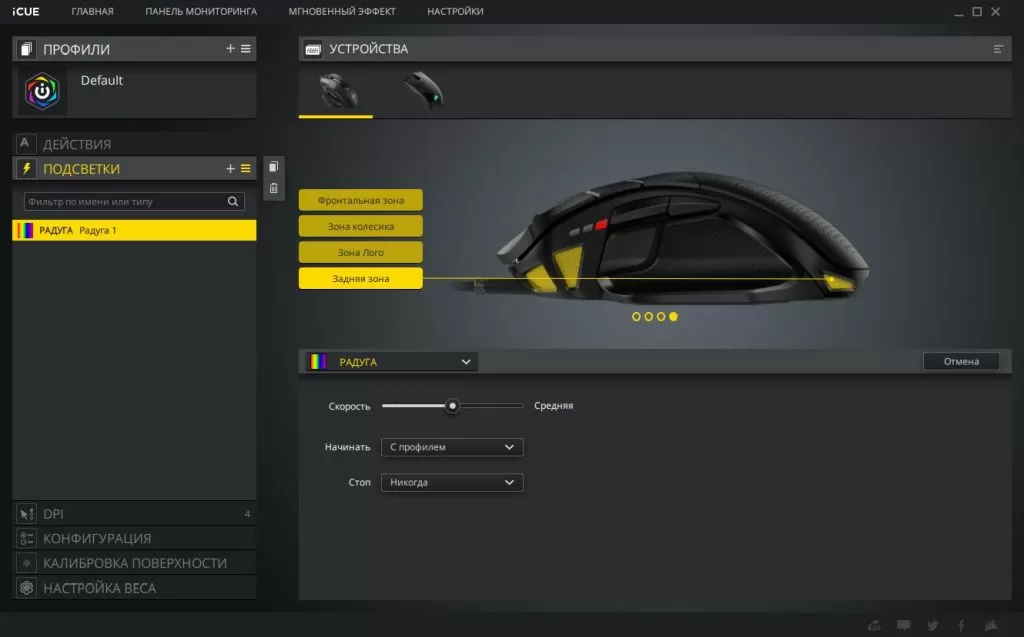Open the Подсветки options menu icon

[246, 169]
